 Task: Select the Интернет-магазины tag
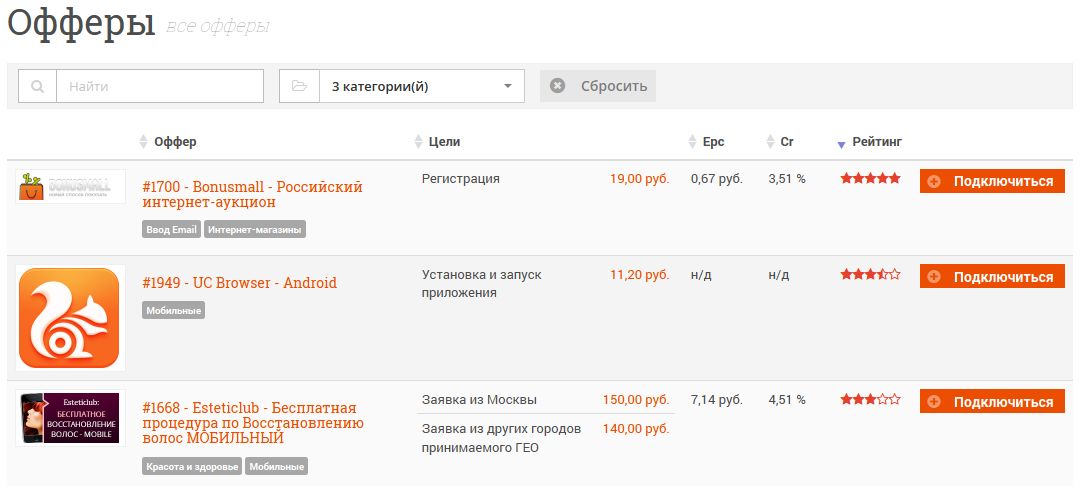(255, 229)
